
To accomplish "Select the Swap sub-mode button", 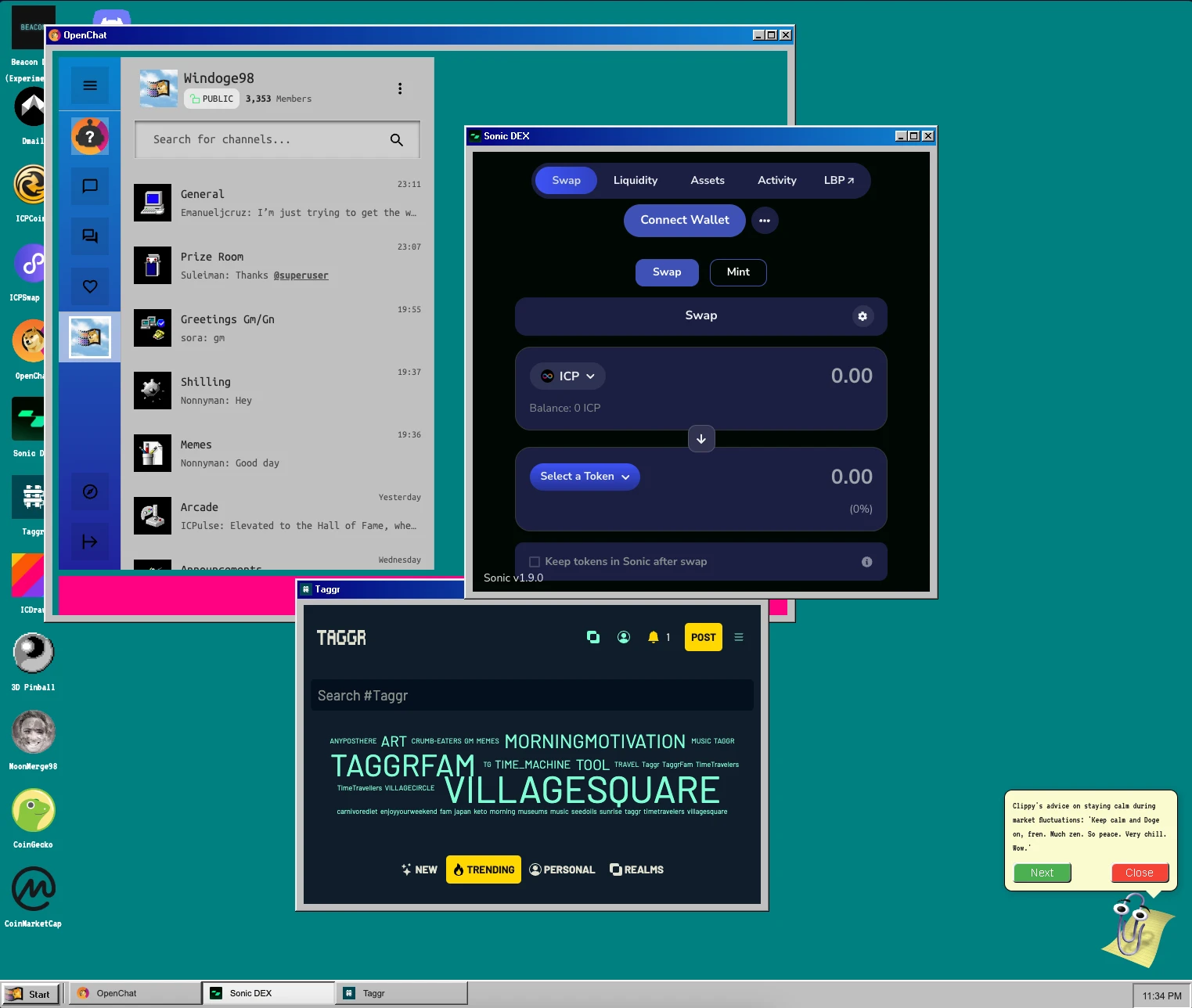I will pyautogui.click(x=667, y=272).
